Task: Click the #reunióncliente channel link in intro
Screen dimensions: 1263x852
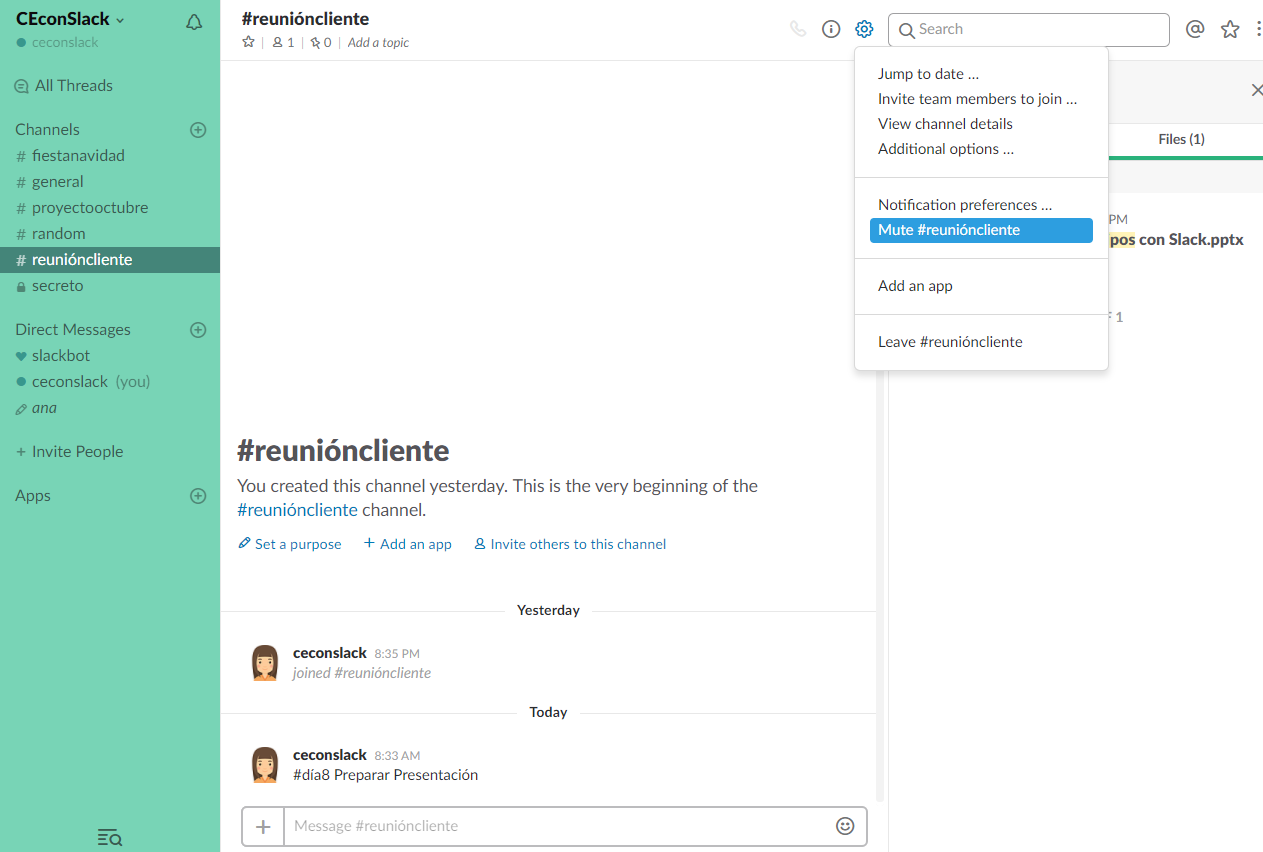Action: coord(297,510)
